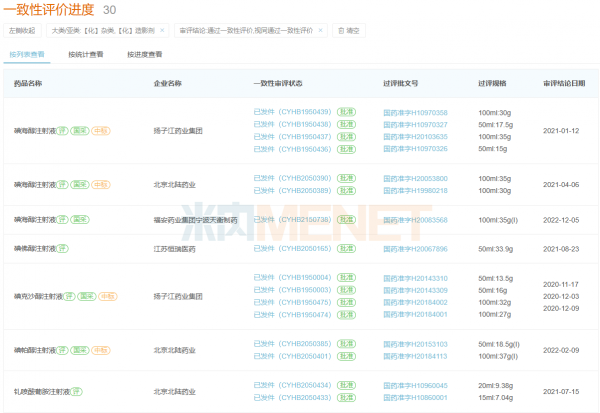600x413 pixels.
Task: Open acceptance number CYHB2050165 link
Action: coord(304,248)
